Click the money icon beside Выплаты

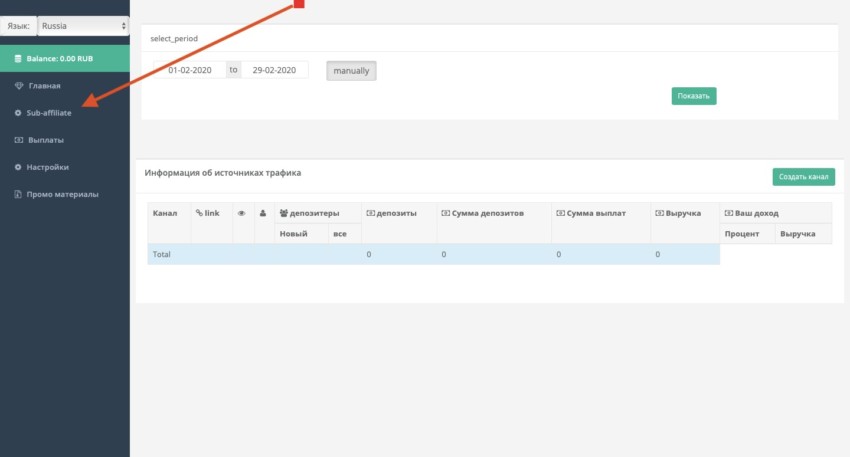click(18, 140)
